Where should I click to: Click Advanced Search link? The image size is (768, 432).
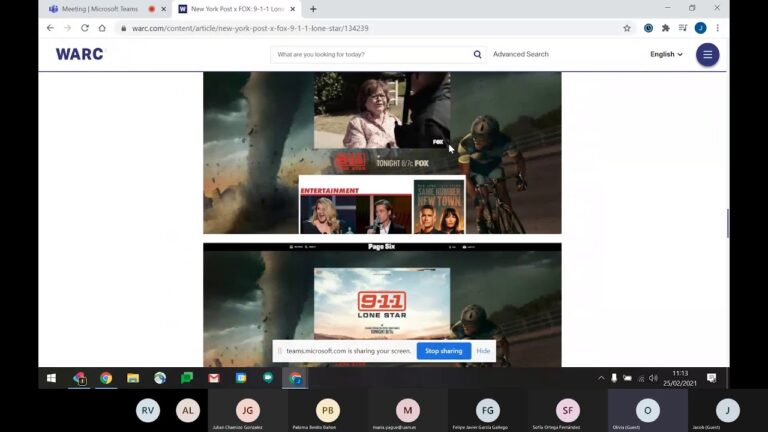(521, 54)
